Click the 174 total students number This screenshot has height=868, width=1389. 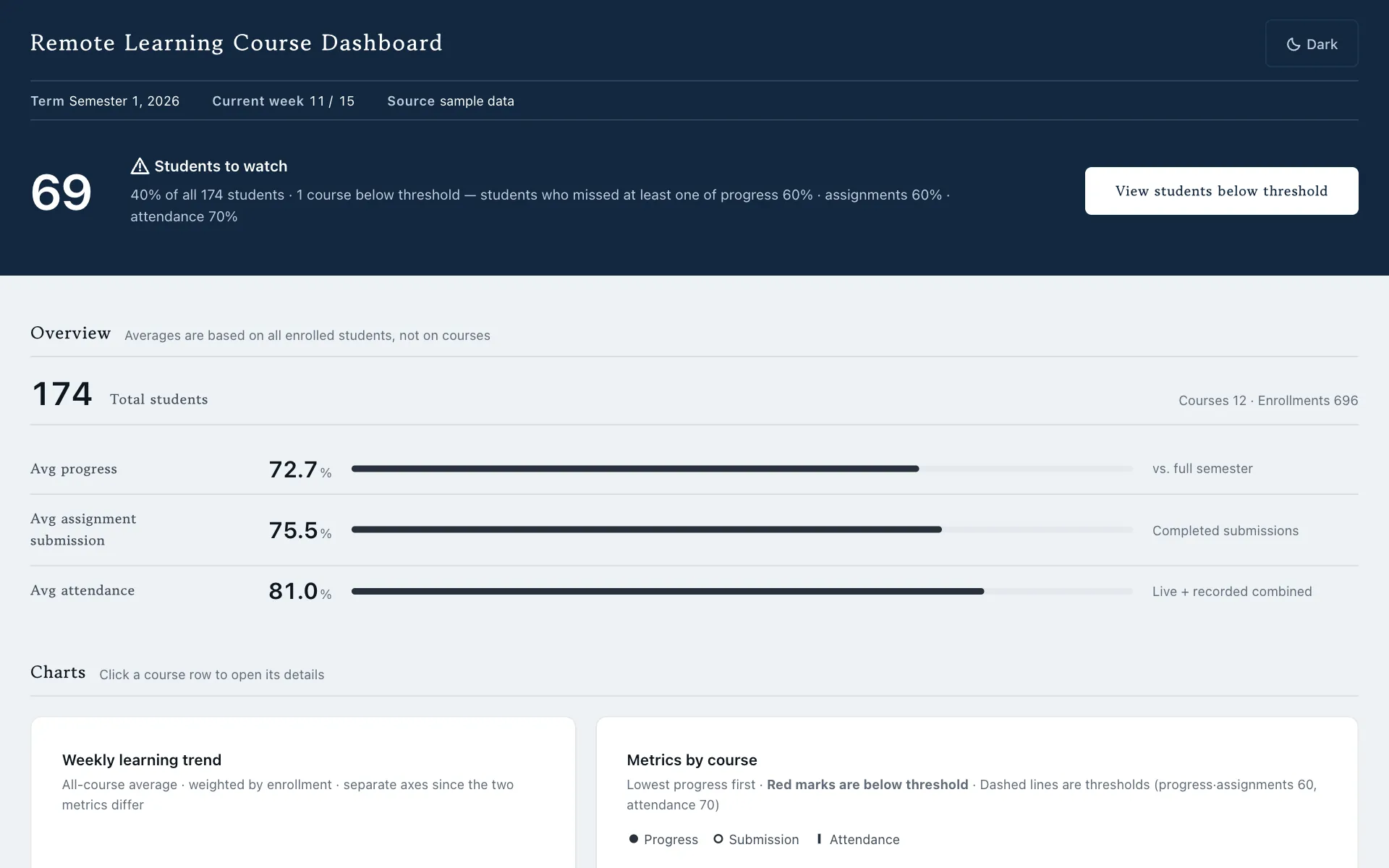coord(62,394)
